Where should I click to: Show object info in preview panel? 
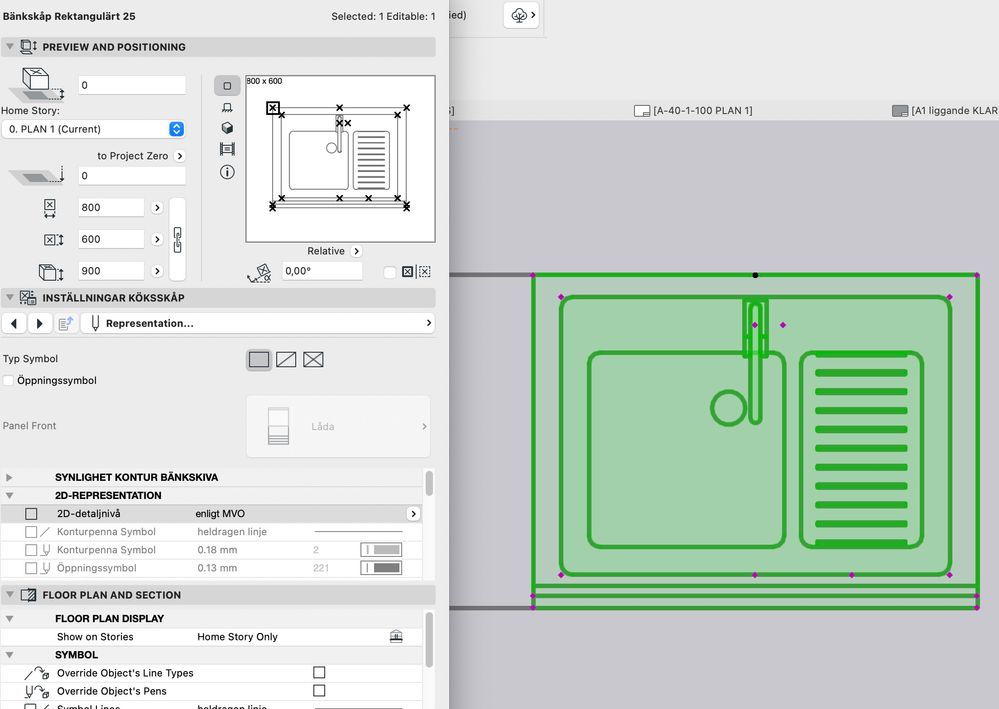[x=227, y=171]
